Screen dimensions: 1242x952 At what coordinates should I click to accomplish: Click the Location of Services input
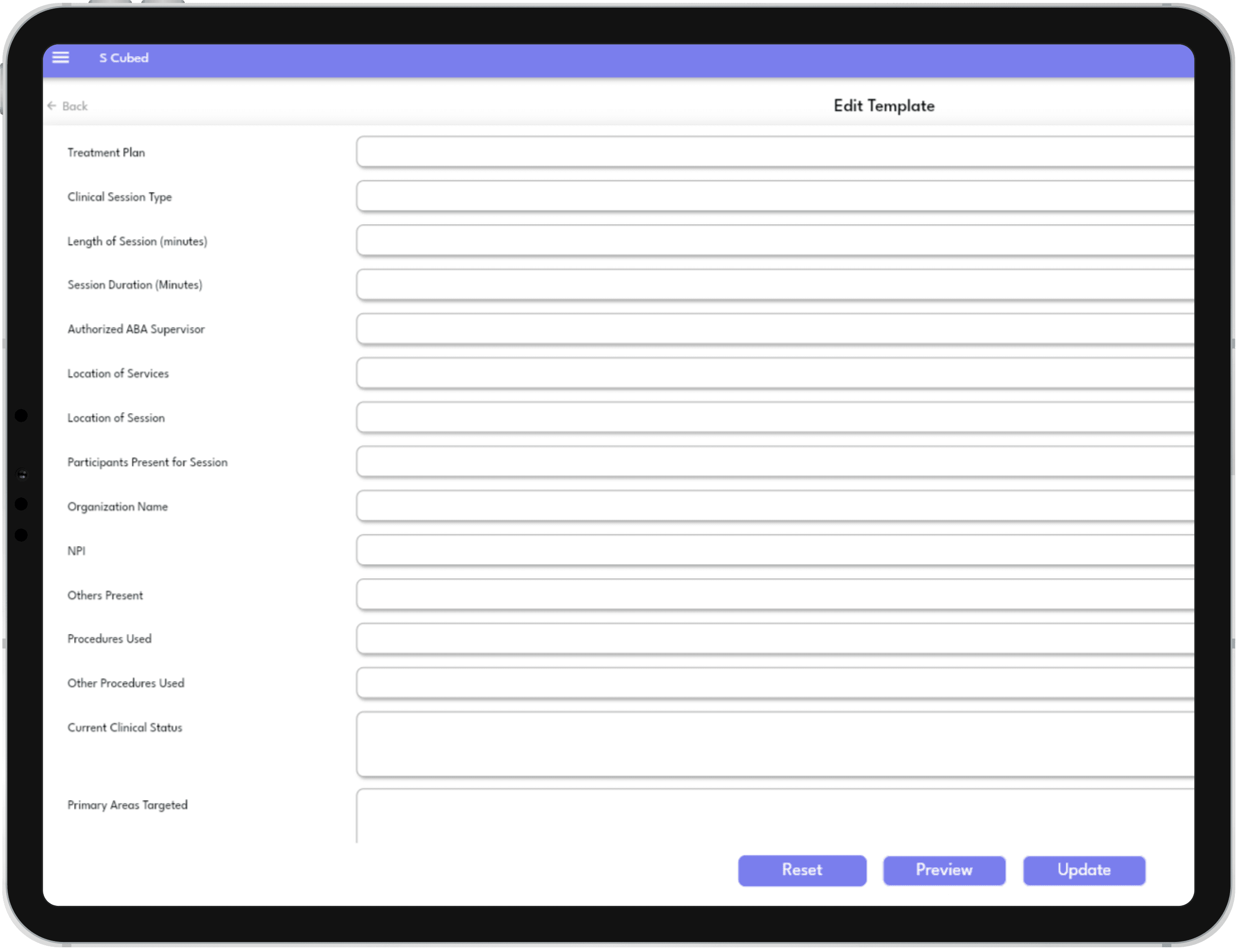coord(774,373)
